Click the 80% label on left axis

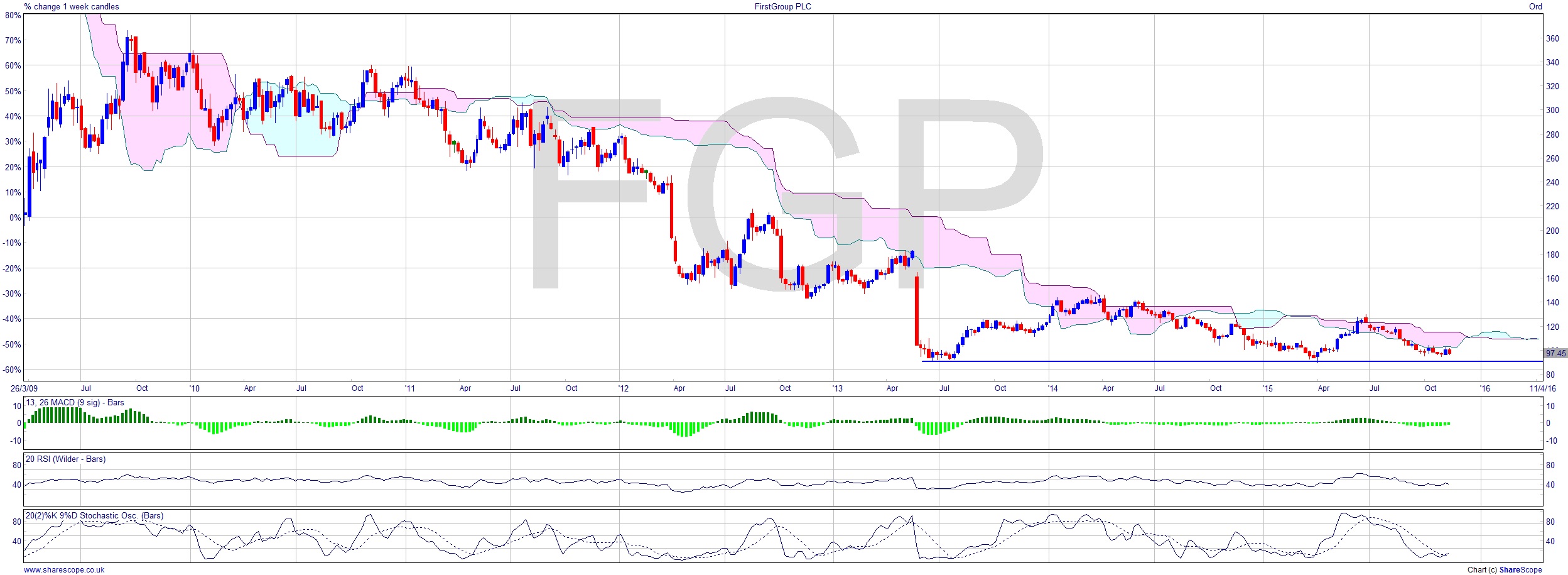[13, 15]
